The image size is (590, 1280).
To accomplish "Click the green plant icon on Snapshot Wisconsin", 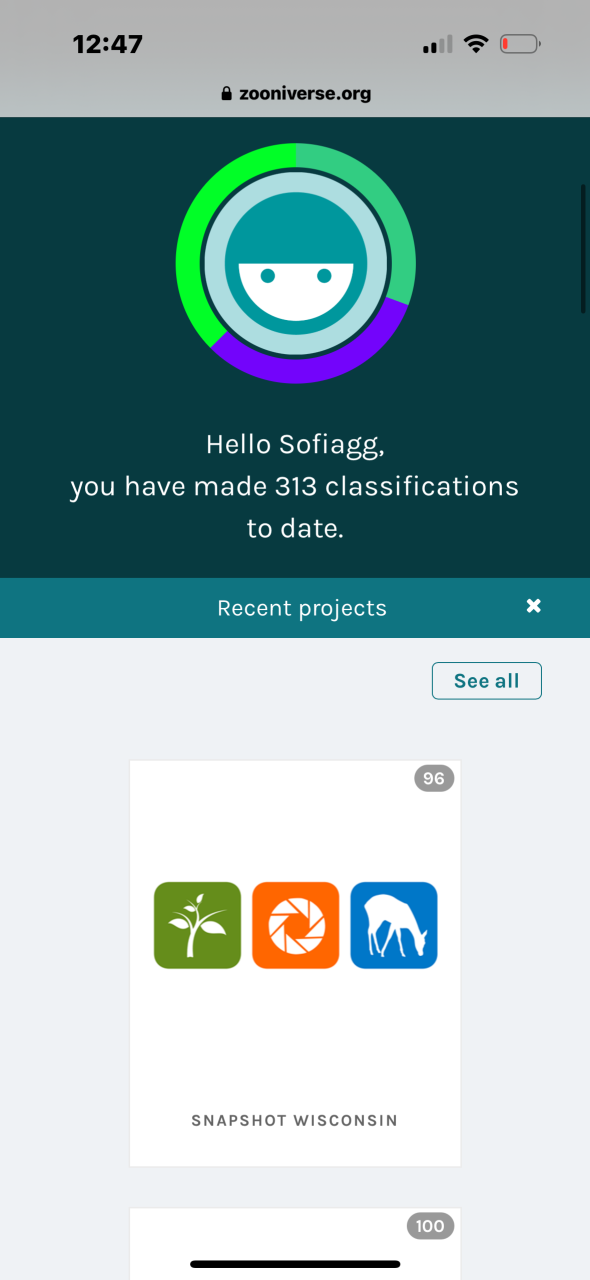I will [x=197, y=925].
